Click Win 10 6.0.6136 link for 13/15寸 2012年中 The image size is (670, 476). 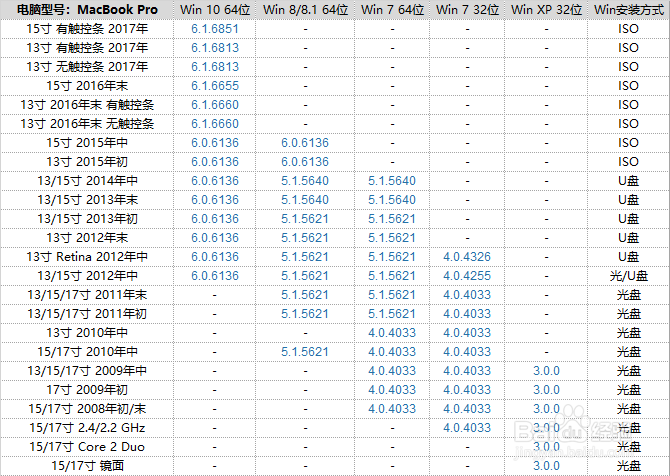(x=215, y=276)
